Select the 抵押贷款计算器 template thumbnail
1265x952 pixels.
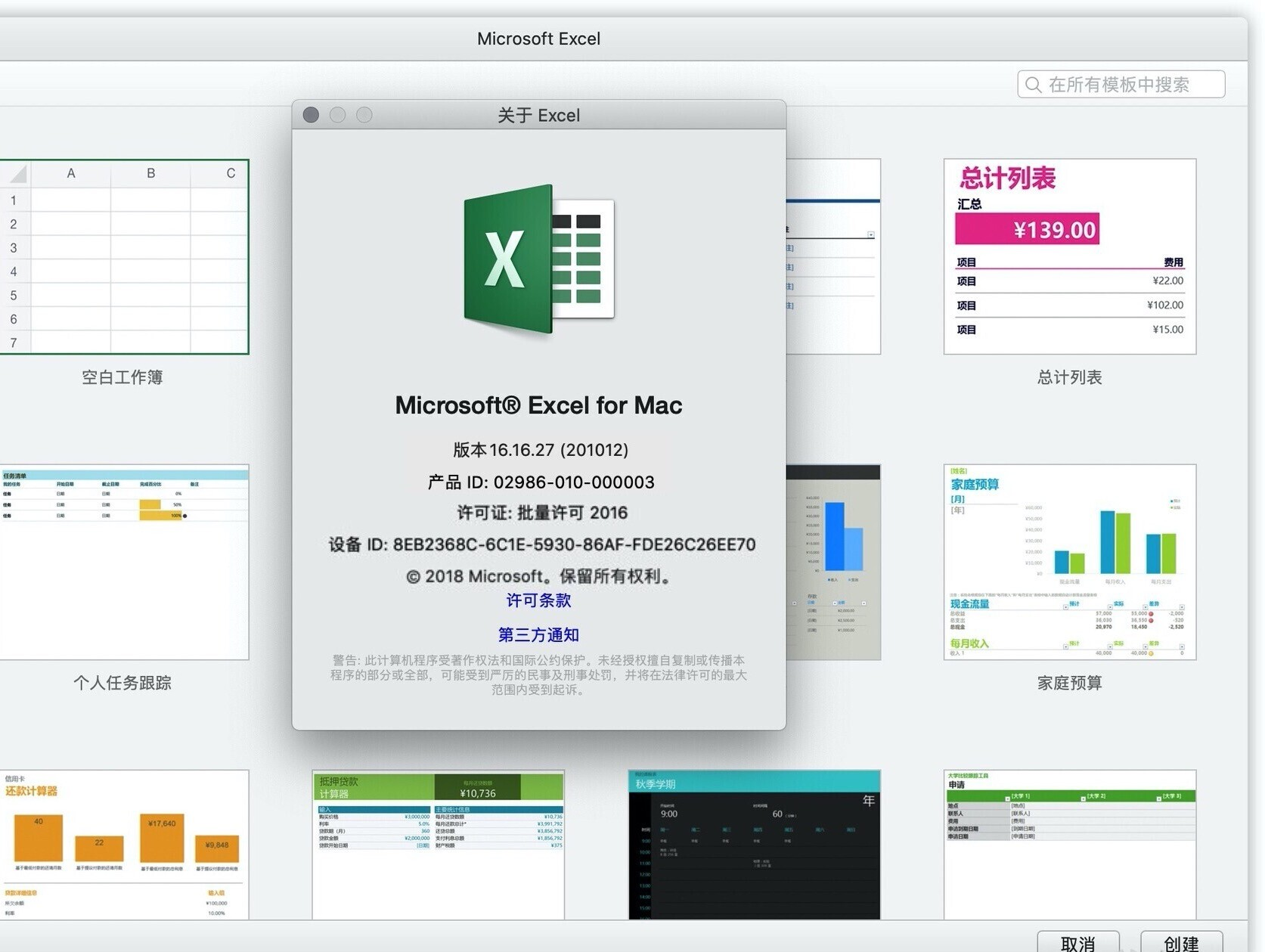pos(439,845)
